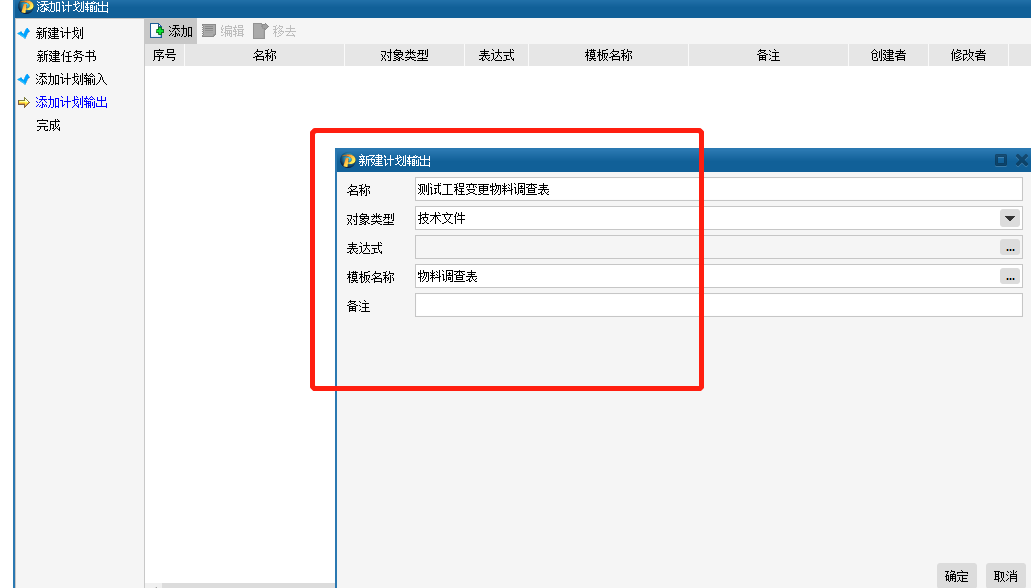Click the 序号 column header

point(164,55)
